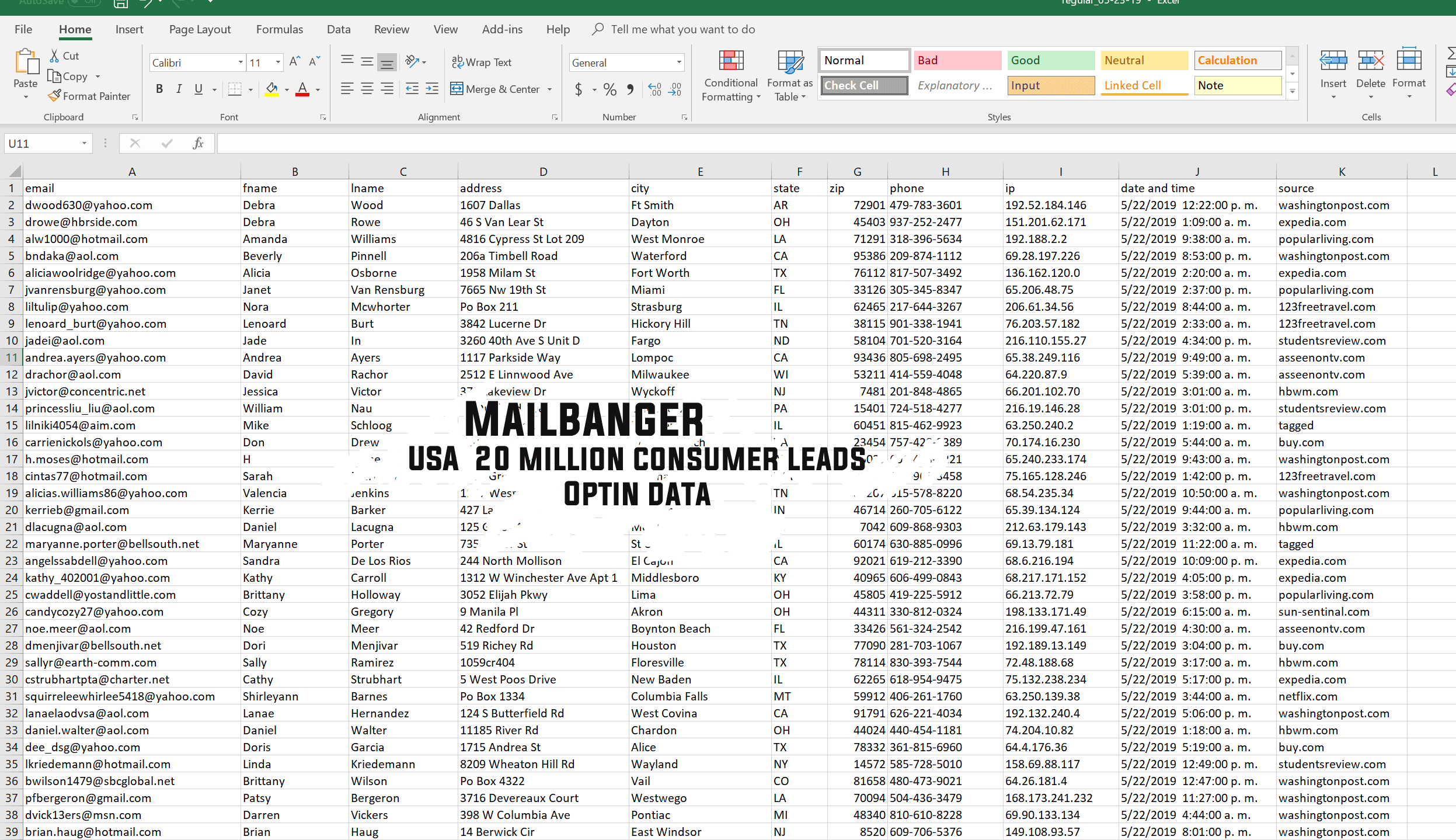The height and width of the screenshot is (840, 1456).
Task: Click the Insert cells icon
Action: tap(1333, 60)
